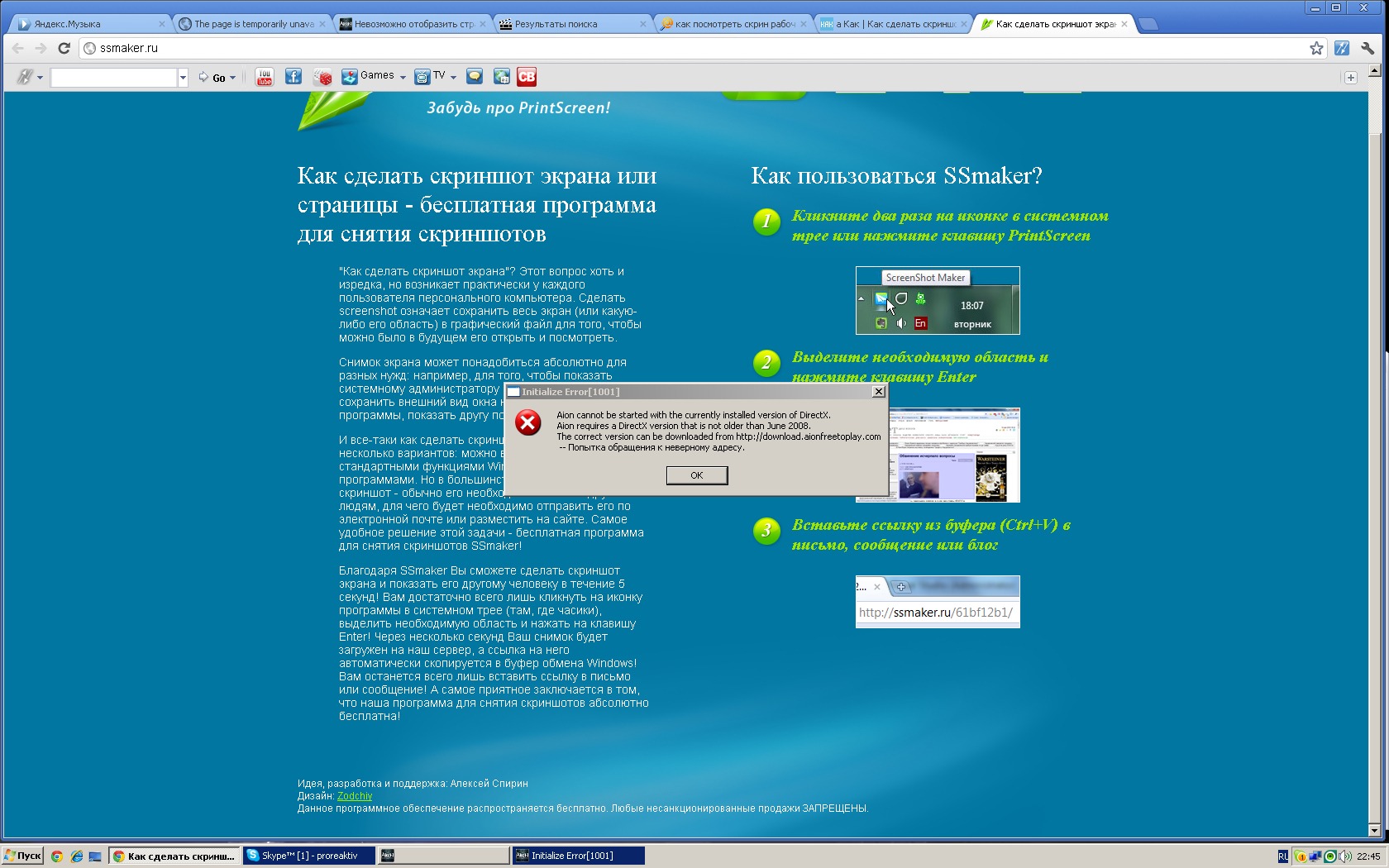Open the YouTube toolbar shortcut

tap(265, 77)
